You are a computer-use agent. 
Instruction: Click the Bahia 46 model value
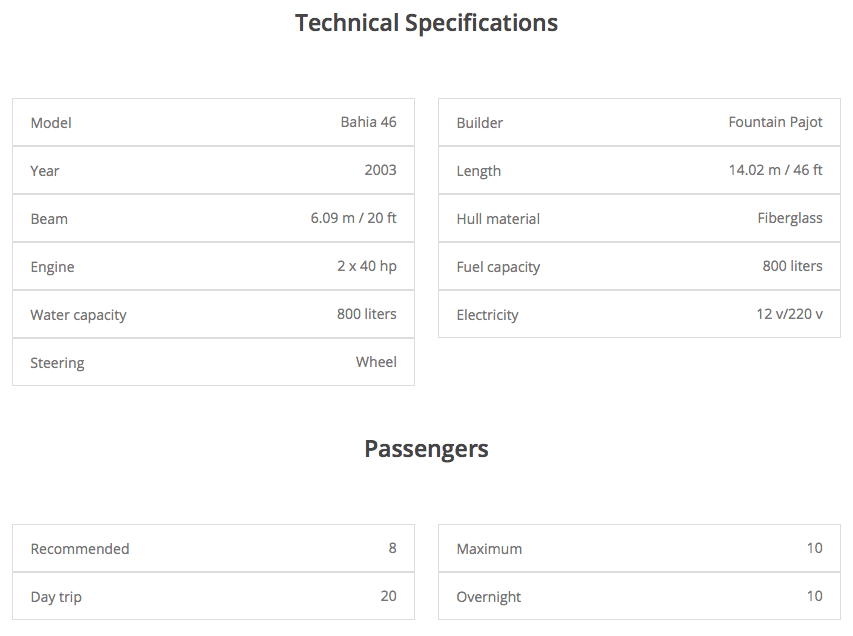pos(368,122)
